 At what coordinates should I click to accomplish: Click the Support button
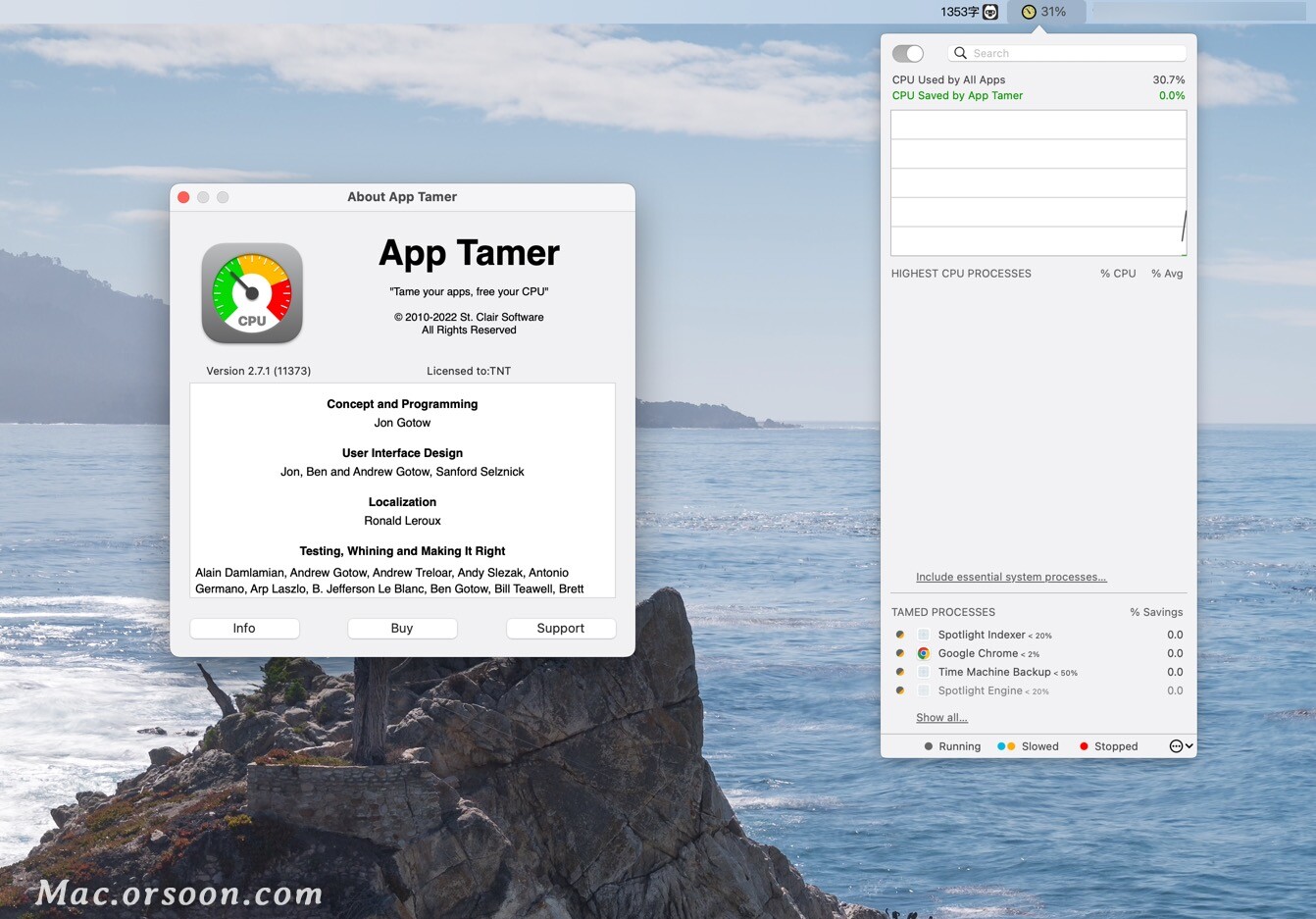click(x=561, y=628)
